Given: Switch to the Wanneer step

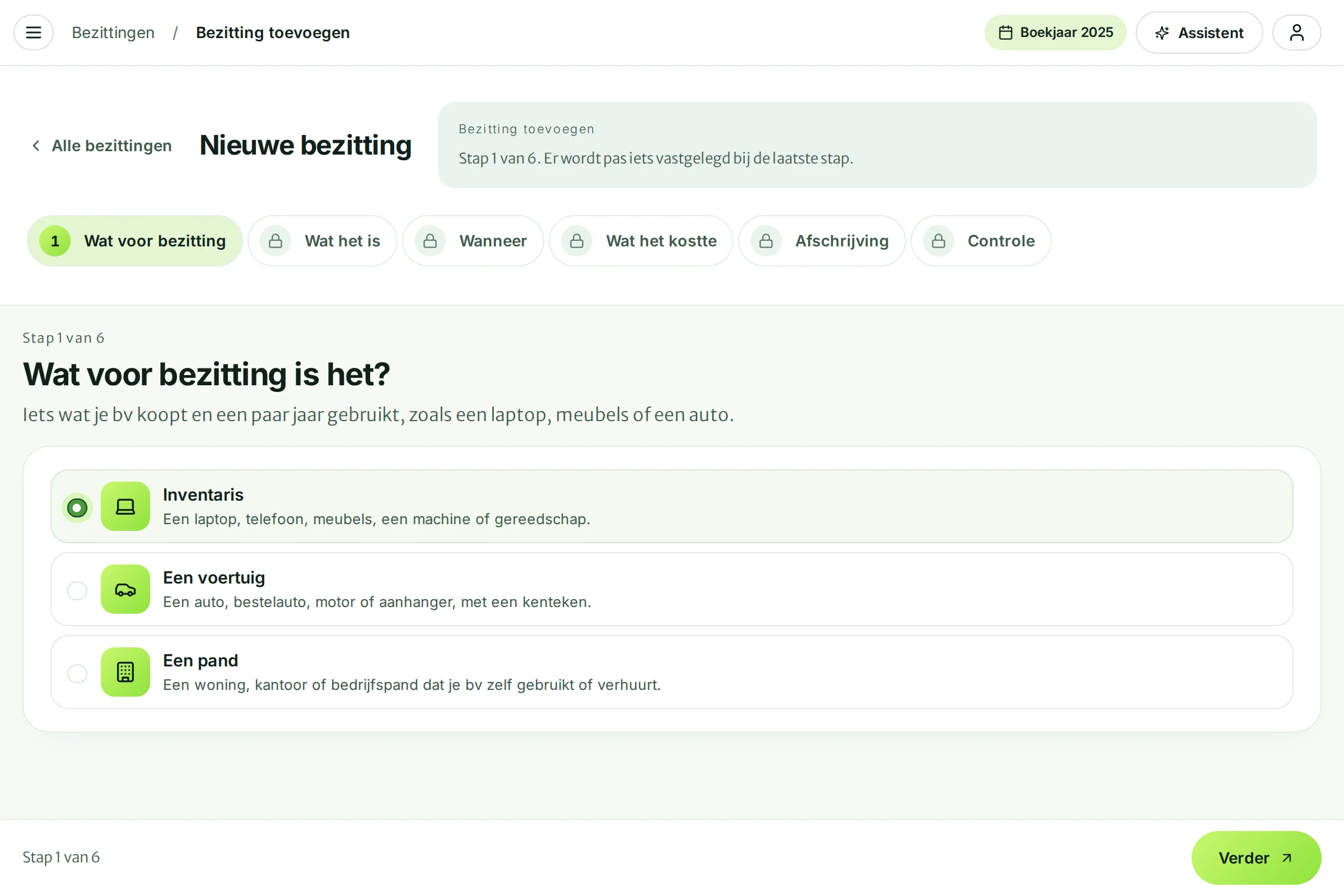Looking at the screenshot, I should point(473,241).
